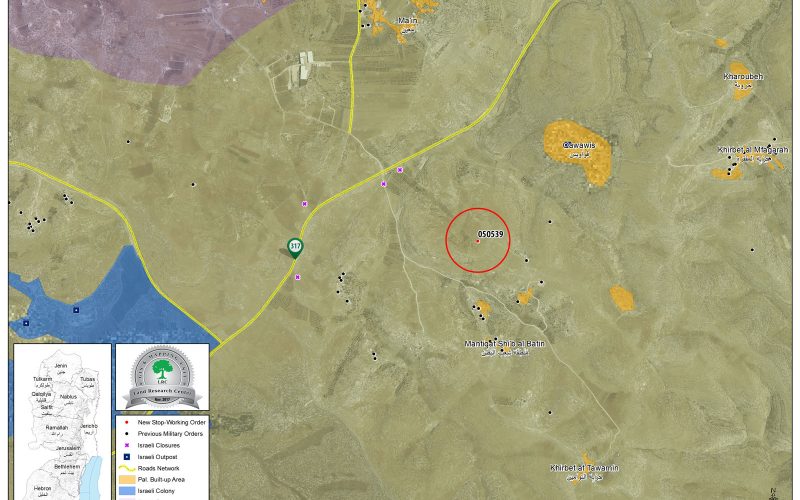Click the black dot symbol in the legend
The width and height of the screenshot is (800, 500).
pos(126,434)
